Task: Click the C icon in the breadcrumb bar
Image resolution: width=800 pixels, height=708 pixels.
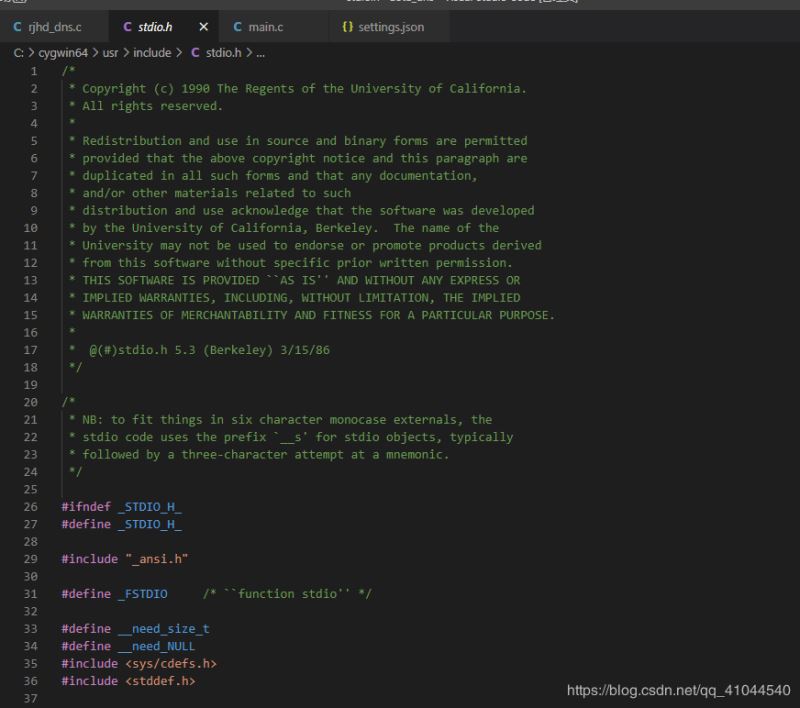Action: click(195, 52)
